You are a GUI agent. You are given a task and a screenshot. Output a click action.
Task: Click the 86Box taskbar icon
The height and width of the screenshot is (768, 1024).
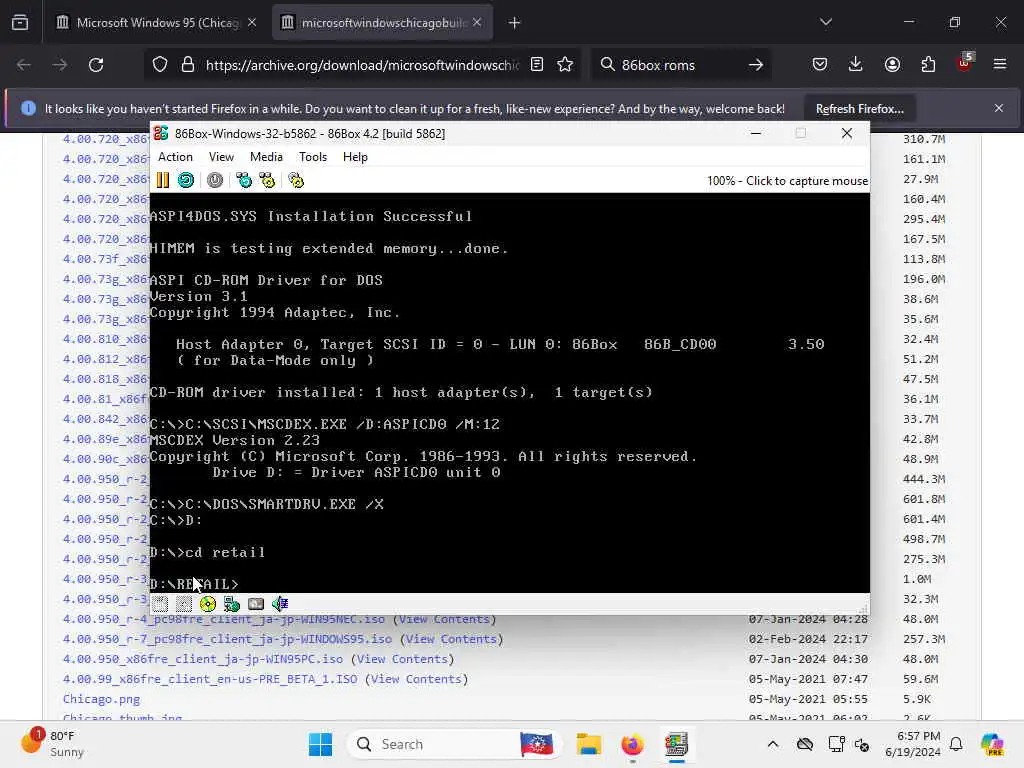click(x=677, y=744)
